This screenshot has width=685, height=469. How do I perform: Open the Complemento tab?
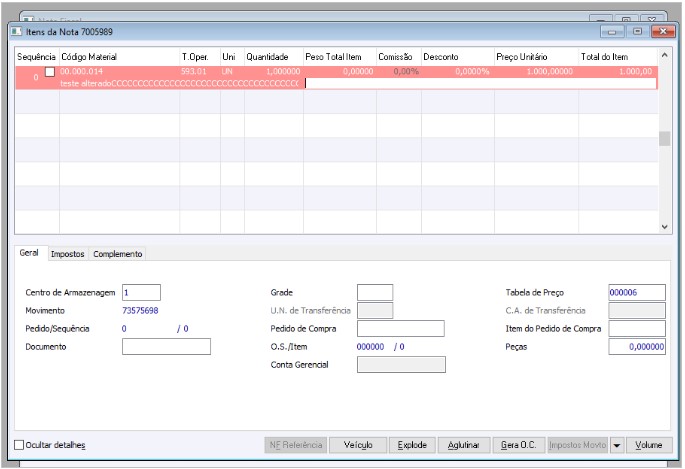pos(118,254)
